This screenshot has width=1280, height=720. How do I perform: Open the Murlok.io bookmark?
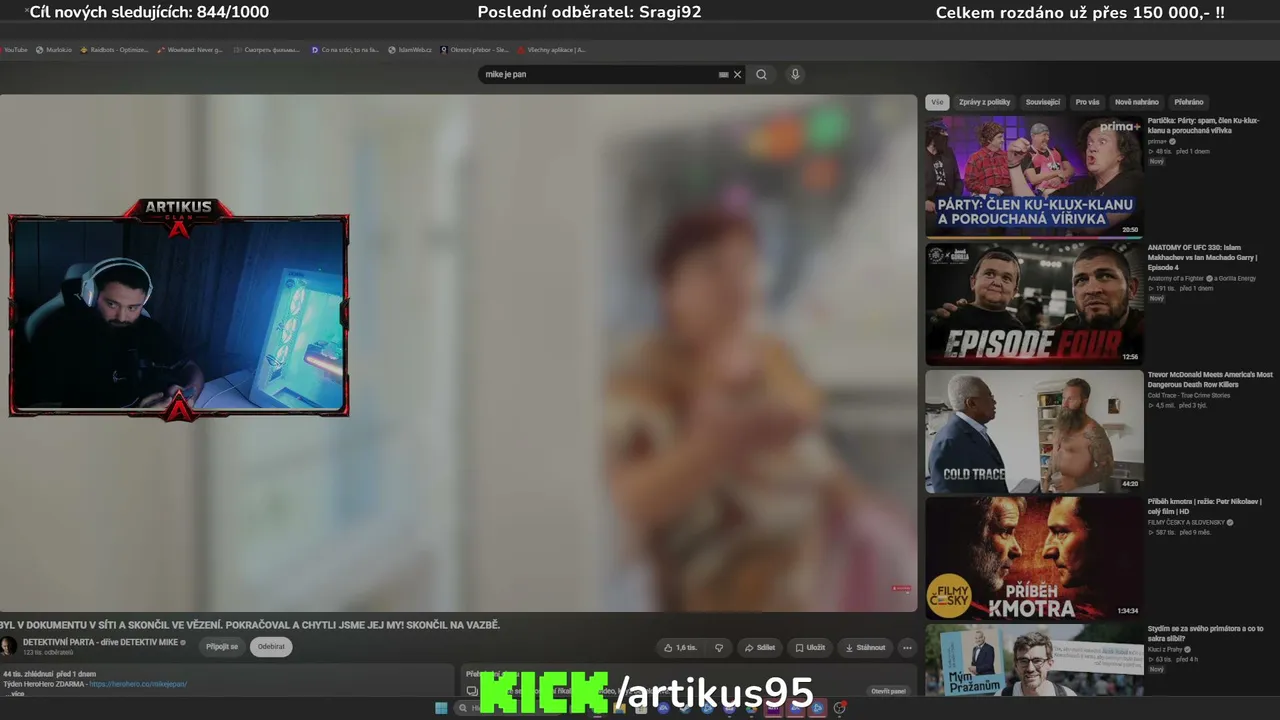click(54, 49)
